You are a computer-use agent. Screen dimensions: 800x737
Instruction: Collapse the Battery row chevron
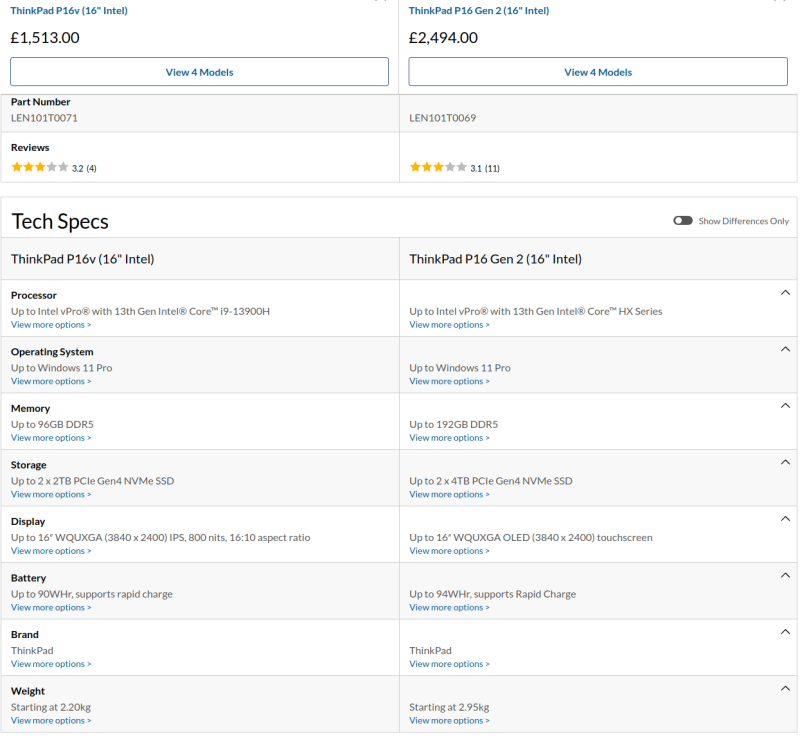point(785,576)
